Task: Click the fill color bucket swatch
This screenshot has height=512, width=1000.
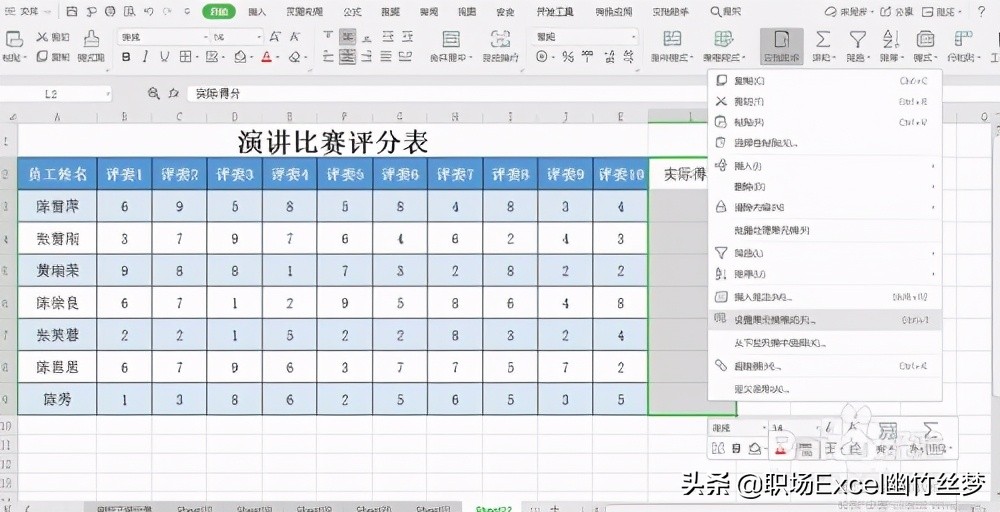Action: click(x=240, y=57)
